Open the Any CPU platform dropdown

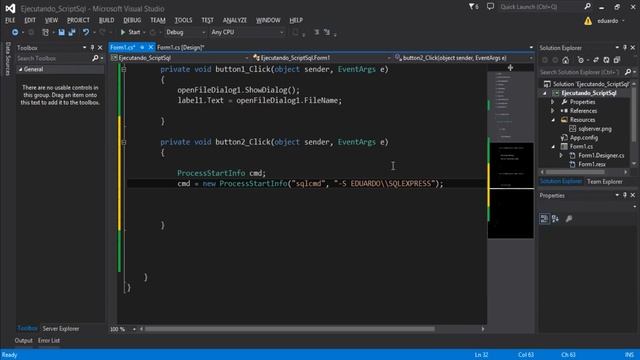pos(247,32)
